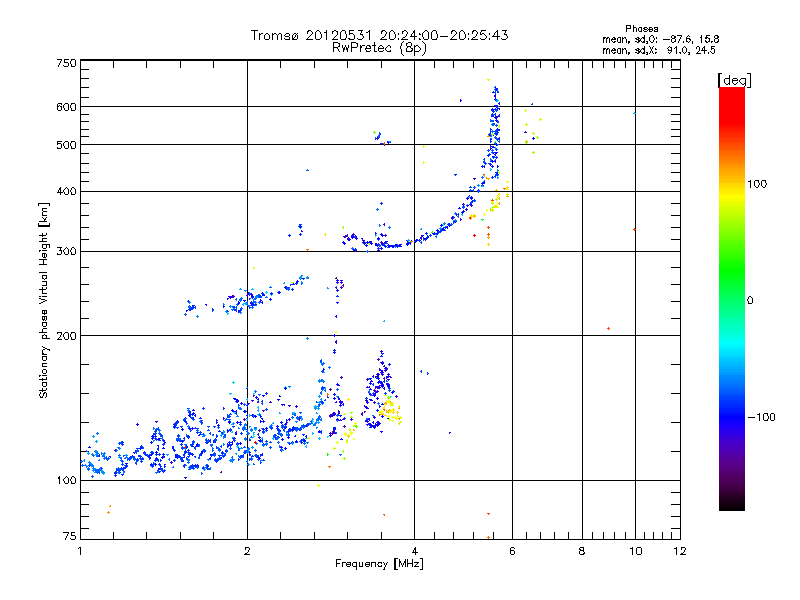Click the y-axis tick label '600'
Image resolution: width=800 pixels, height=600 pixels.
point(66,107)
